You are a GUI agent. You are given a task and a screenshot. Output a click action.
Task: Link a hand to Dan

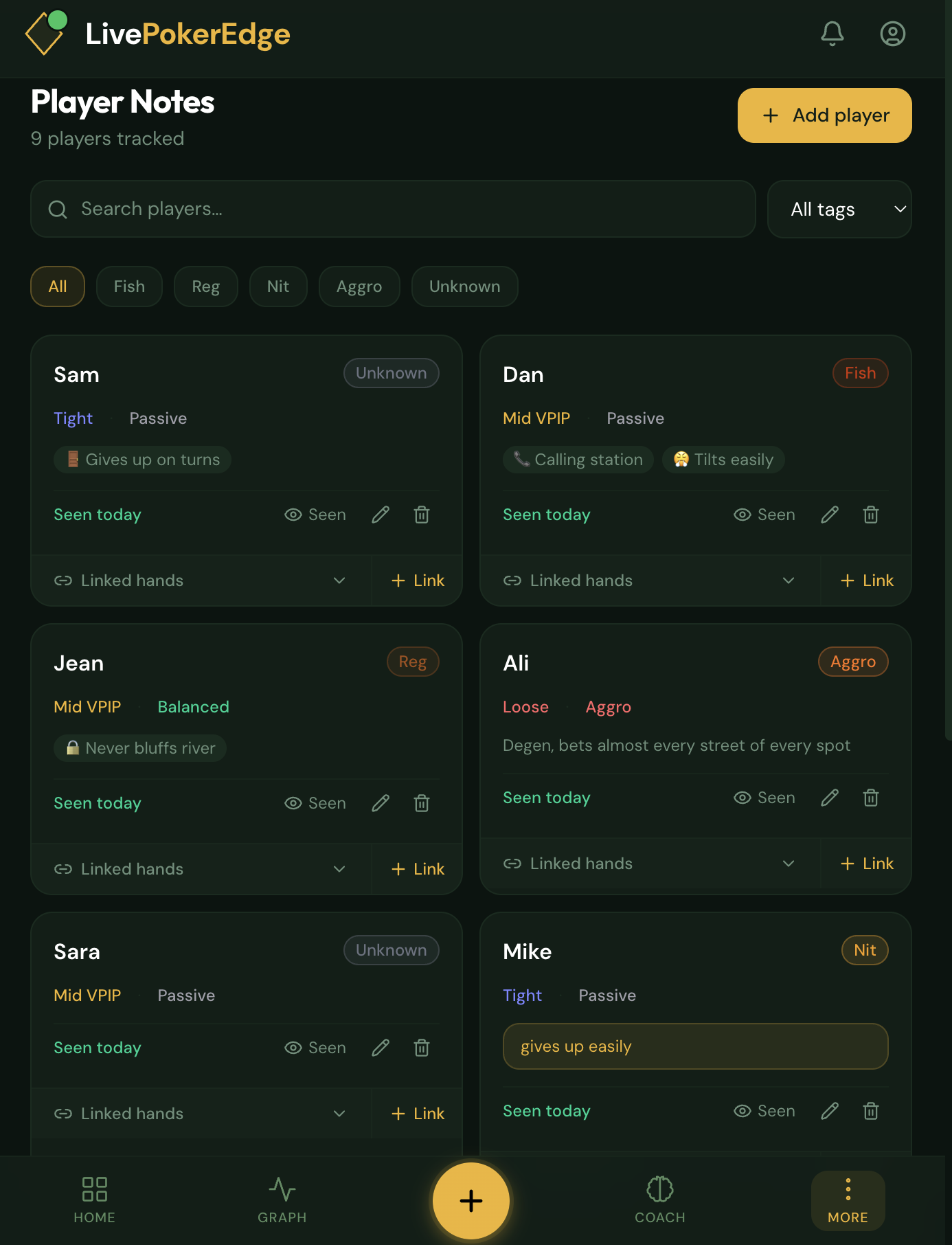(867, 581)
